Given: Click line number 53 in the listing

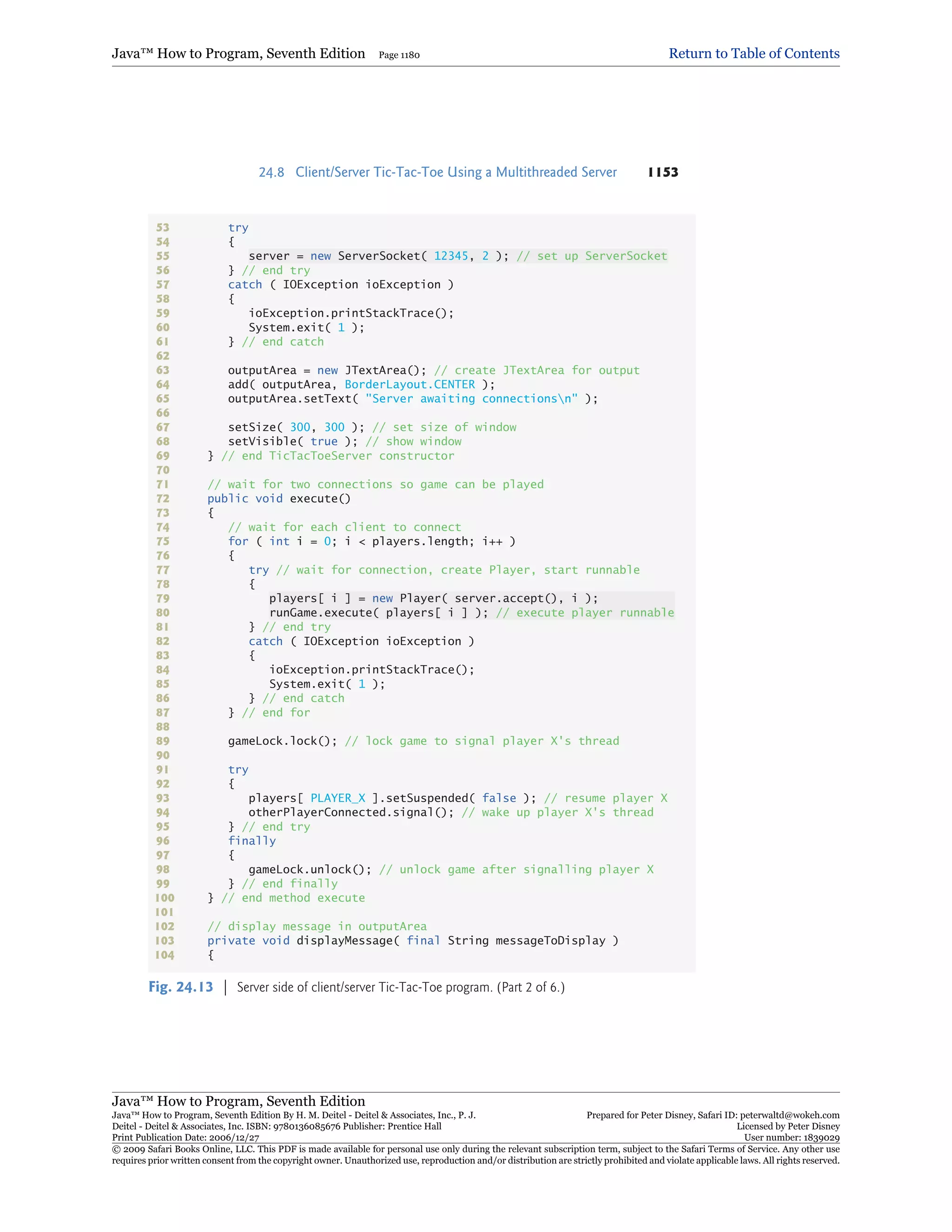Looking at the screenshot, I should (x=162, y=227).
